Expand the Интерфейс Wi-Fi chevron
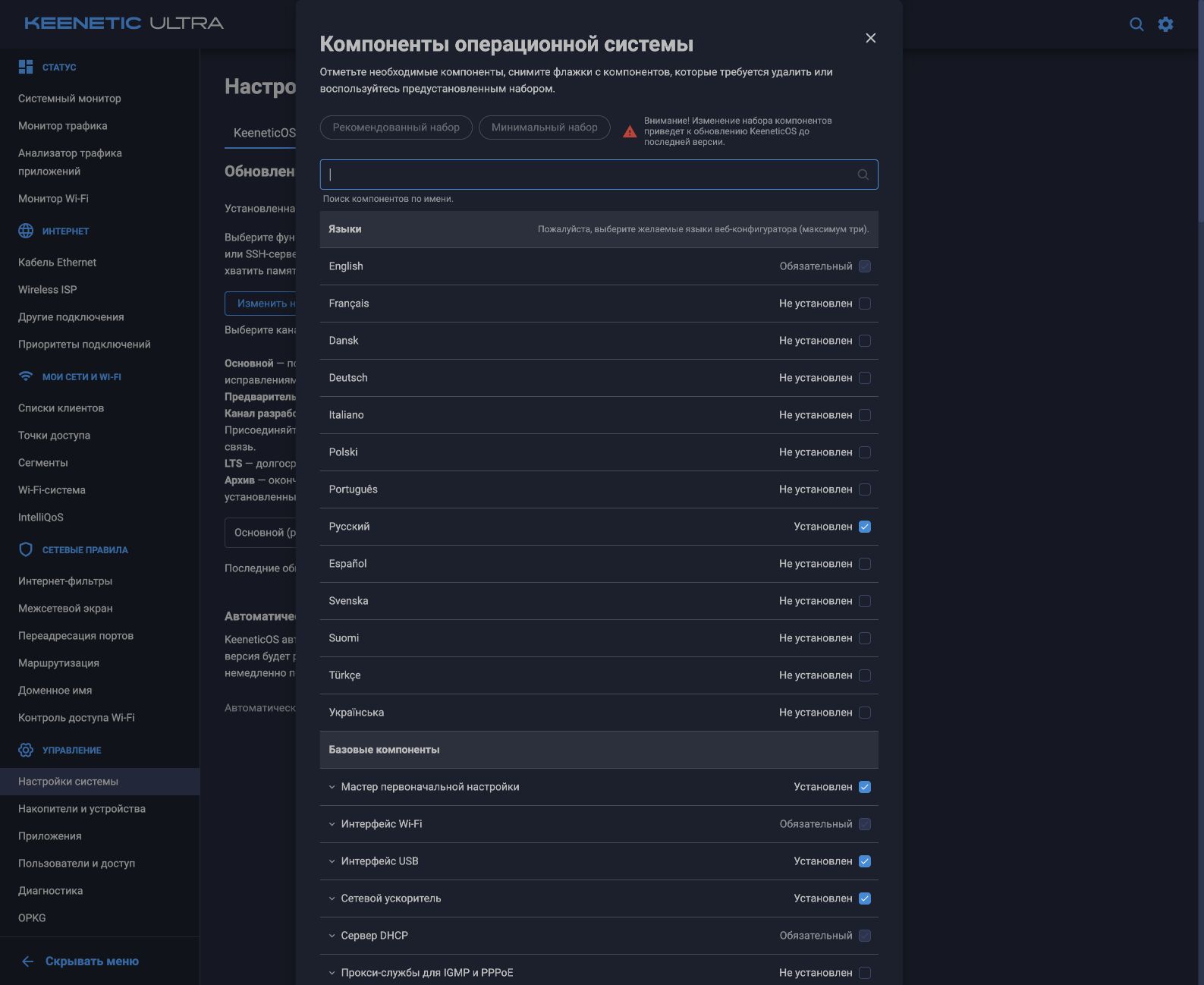The height and width of the screenshot is (985, 1204). point(332,824)
